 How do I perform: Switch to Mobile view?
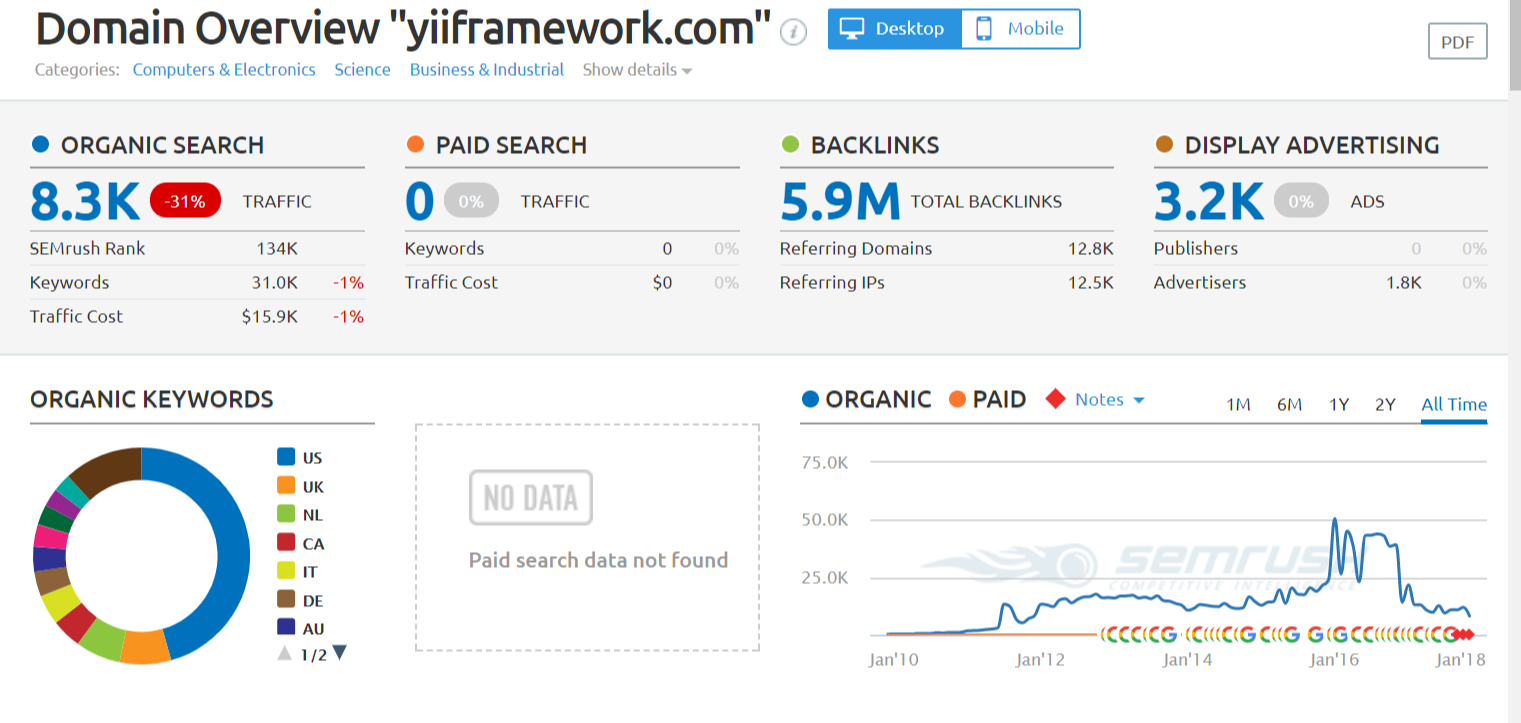[x=1021, y=29]
